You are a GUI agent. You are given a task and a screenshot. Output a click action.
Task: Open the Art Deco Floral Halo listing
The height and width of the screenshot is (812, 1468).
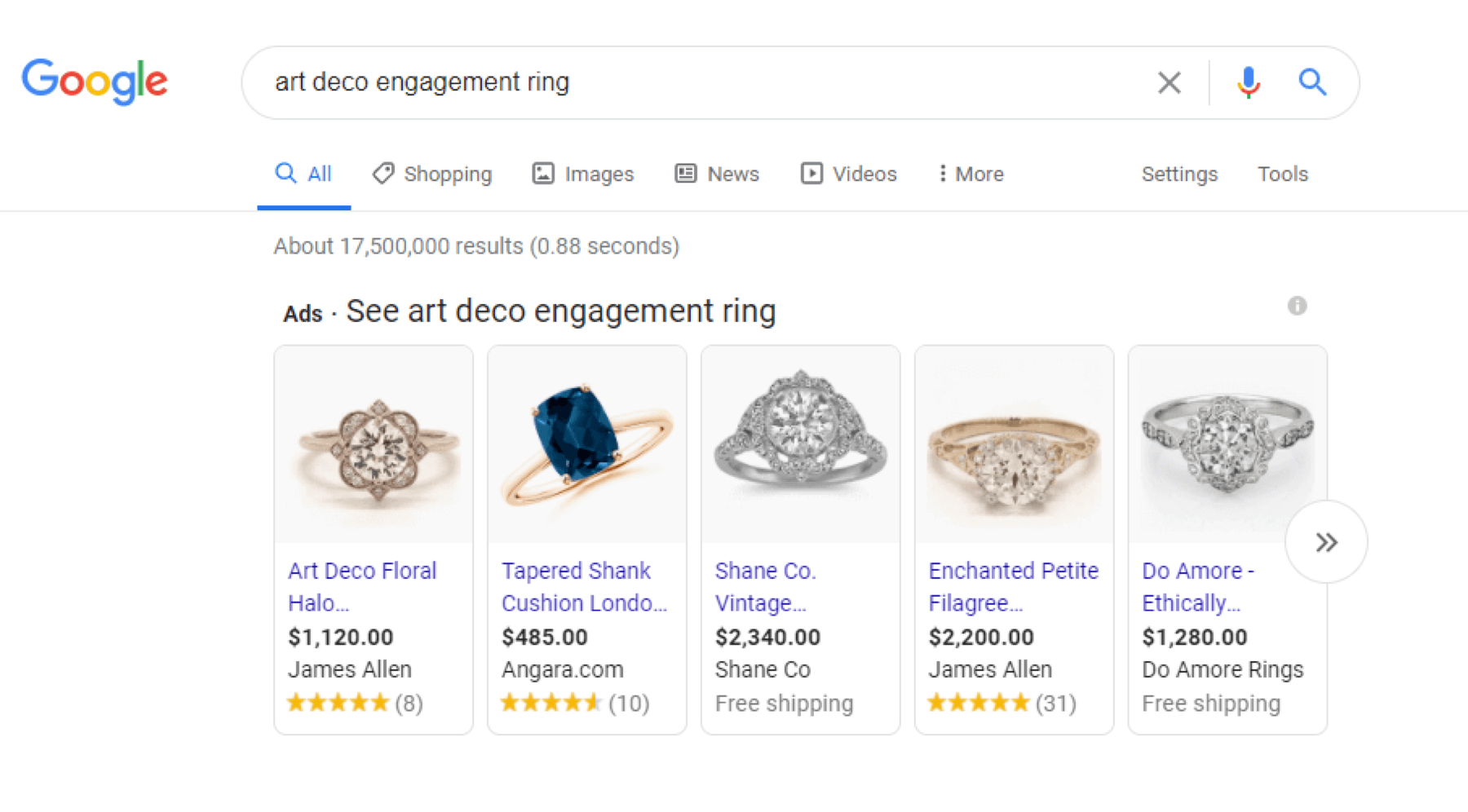coord(362,586)
